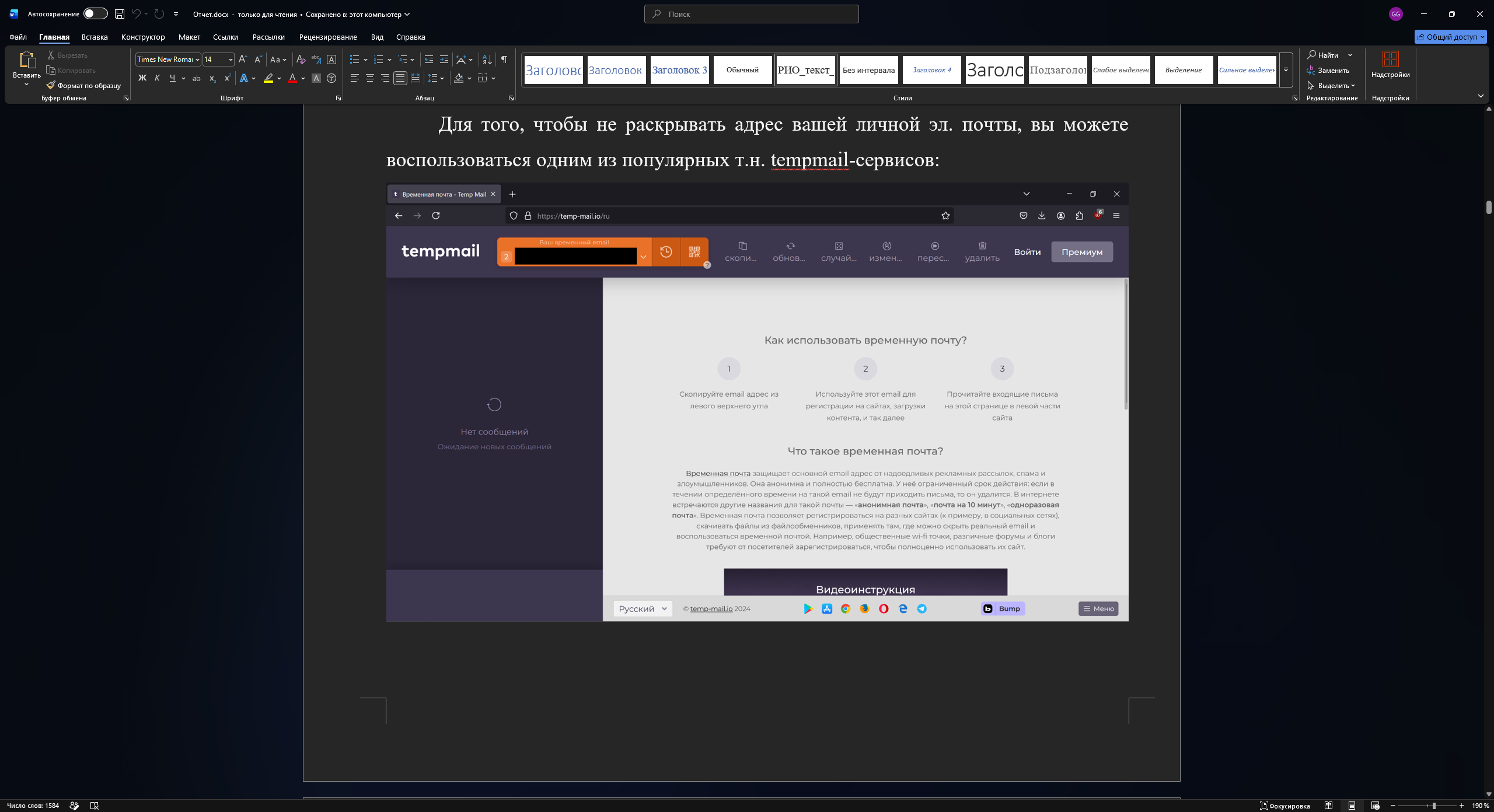Viewport: 1494px width, 812px height.
Task: Open the font size dropdown
Action: [x=231, y=60]
